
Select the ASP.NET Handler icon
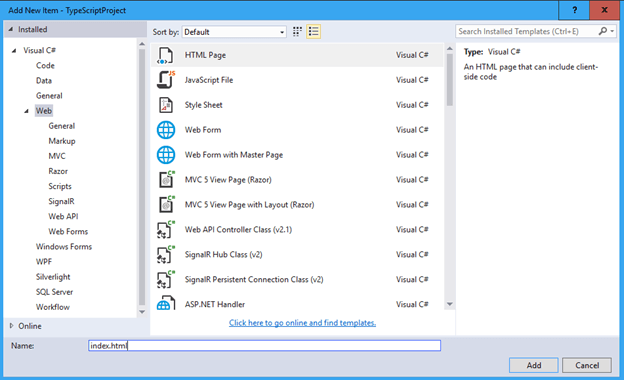(x=166, y=303)
